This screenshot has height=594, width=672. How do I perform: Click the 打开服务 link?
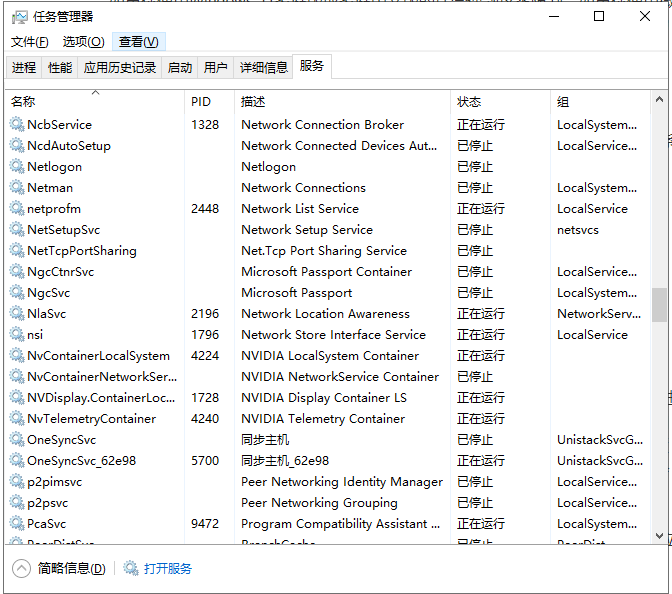(168, 569)
